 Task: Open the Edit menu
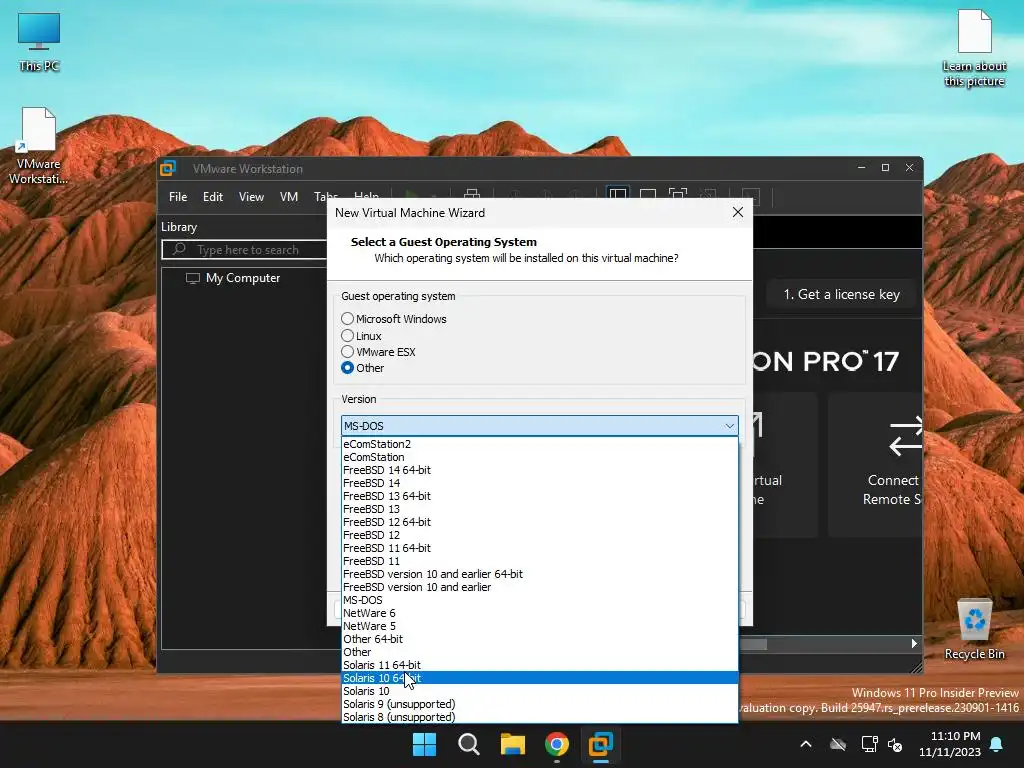pos(213,197)
